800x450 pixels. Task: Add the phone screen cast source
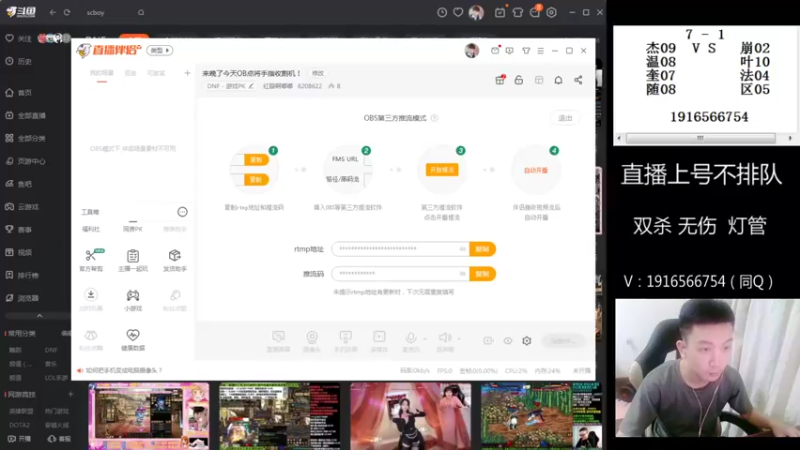coord(345,341)
